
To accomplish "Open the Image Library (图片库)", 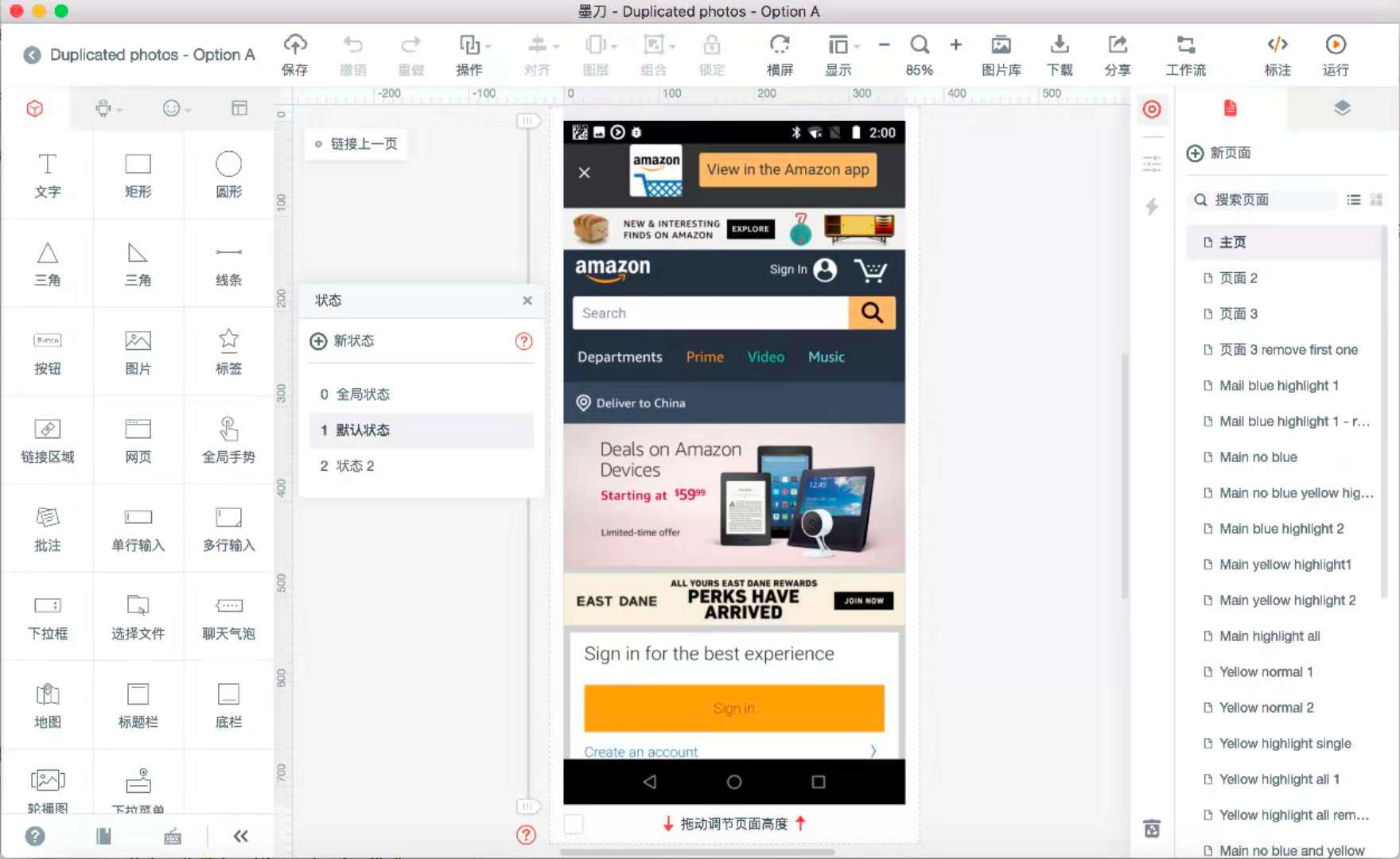I will (1000, 53).
